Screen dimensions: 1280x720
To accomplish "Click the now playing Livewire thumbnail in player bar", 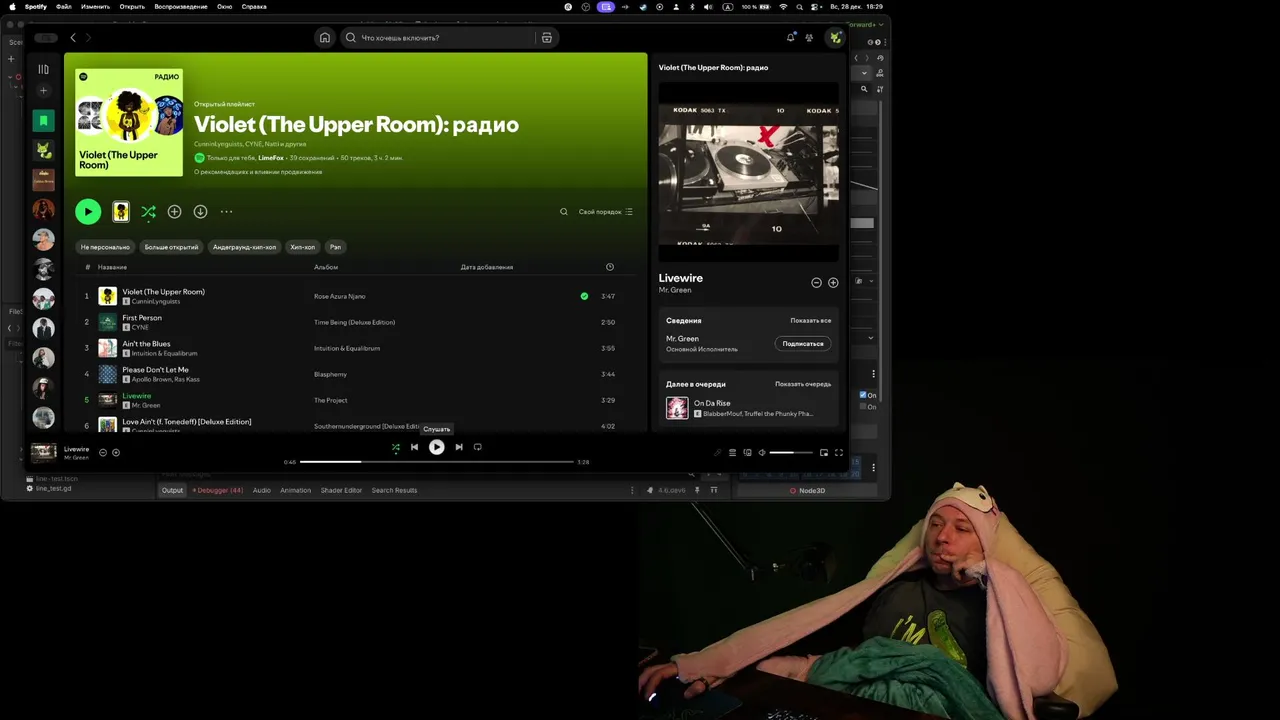I will pyautogui.click(x=43, y=452).
